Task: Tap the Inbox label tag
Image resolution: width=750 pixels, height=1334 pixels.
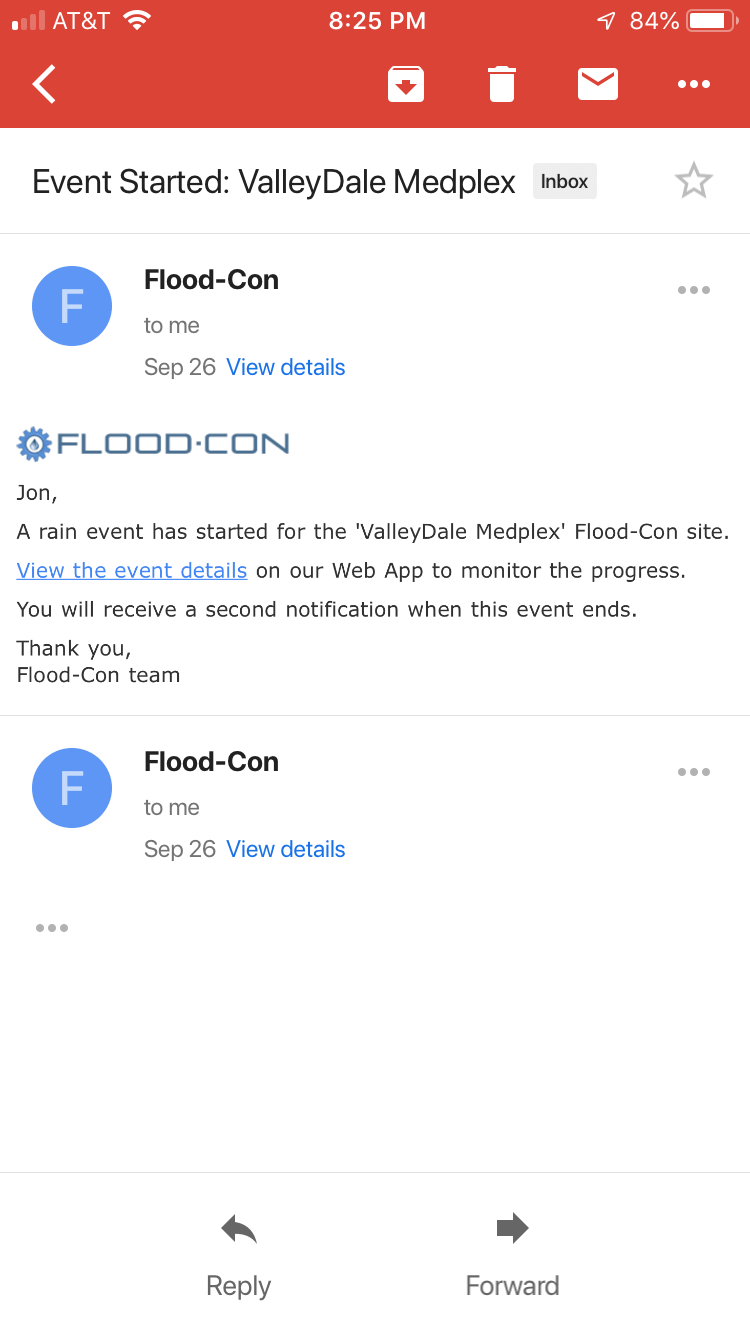Action: 564,182
